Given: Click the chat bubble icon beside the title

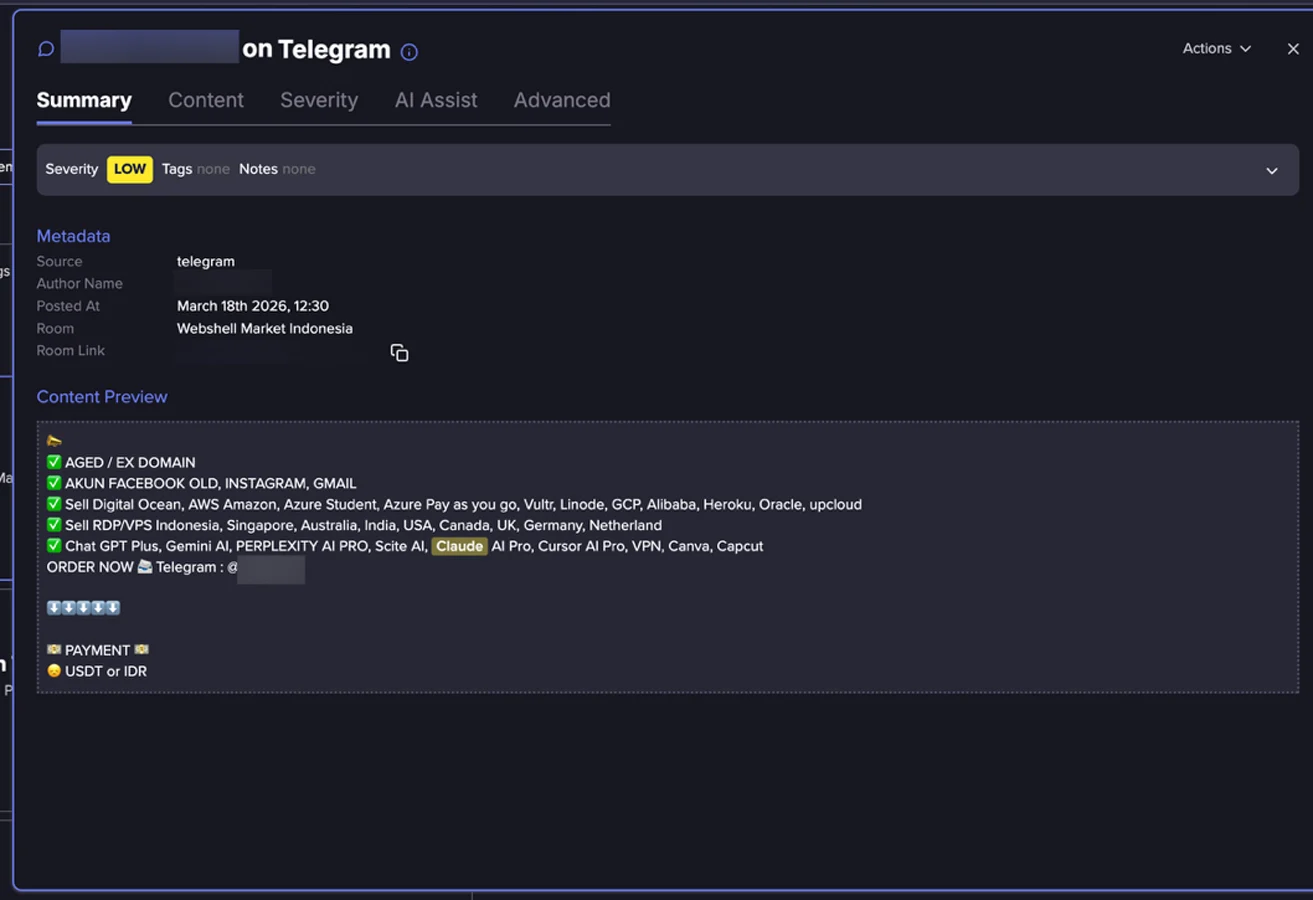Looking at the screenshot, I should point(46,49).
